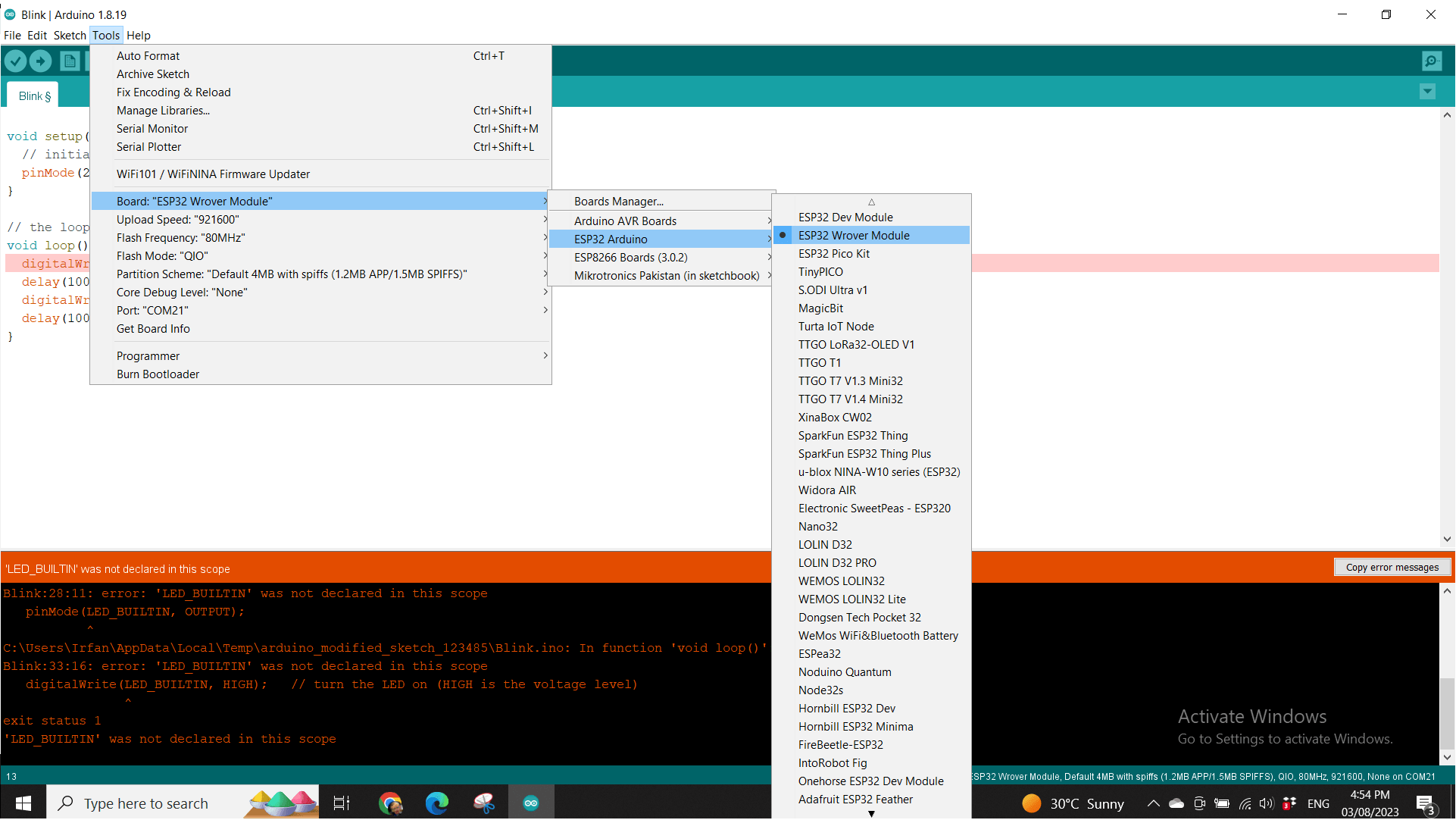Open Google Chrome from the taskbar
Viewport: 1456px width, 820px height.
point(390,803)
